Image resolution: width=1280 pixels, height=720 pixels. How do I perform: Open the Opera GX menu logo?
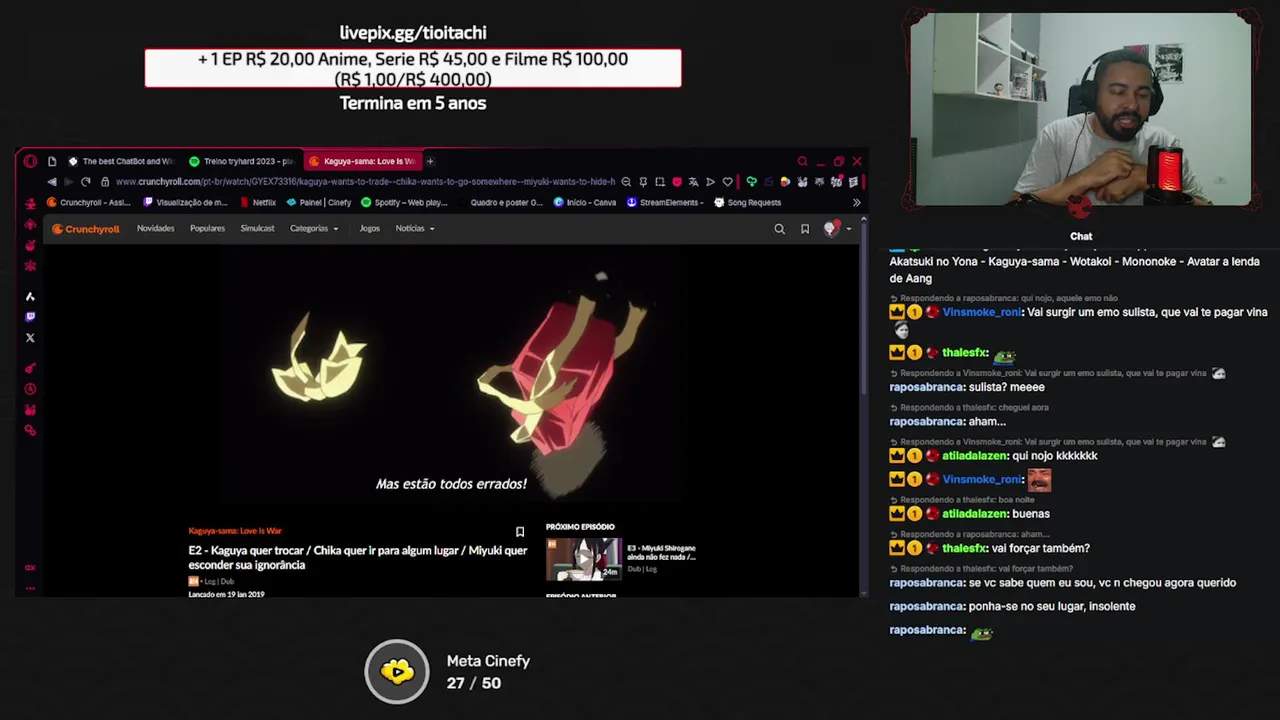point(30,161)
